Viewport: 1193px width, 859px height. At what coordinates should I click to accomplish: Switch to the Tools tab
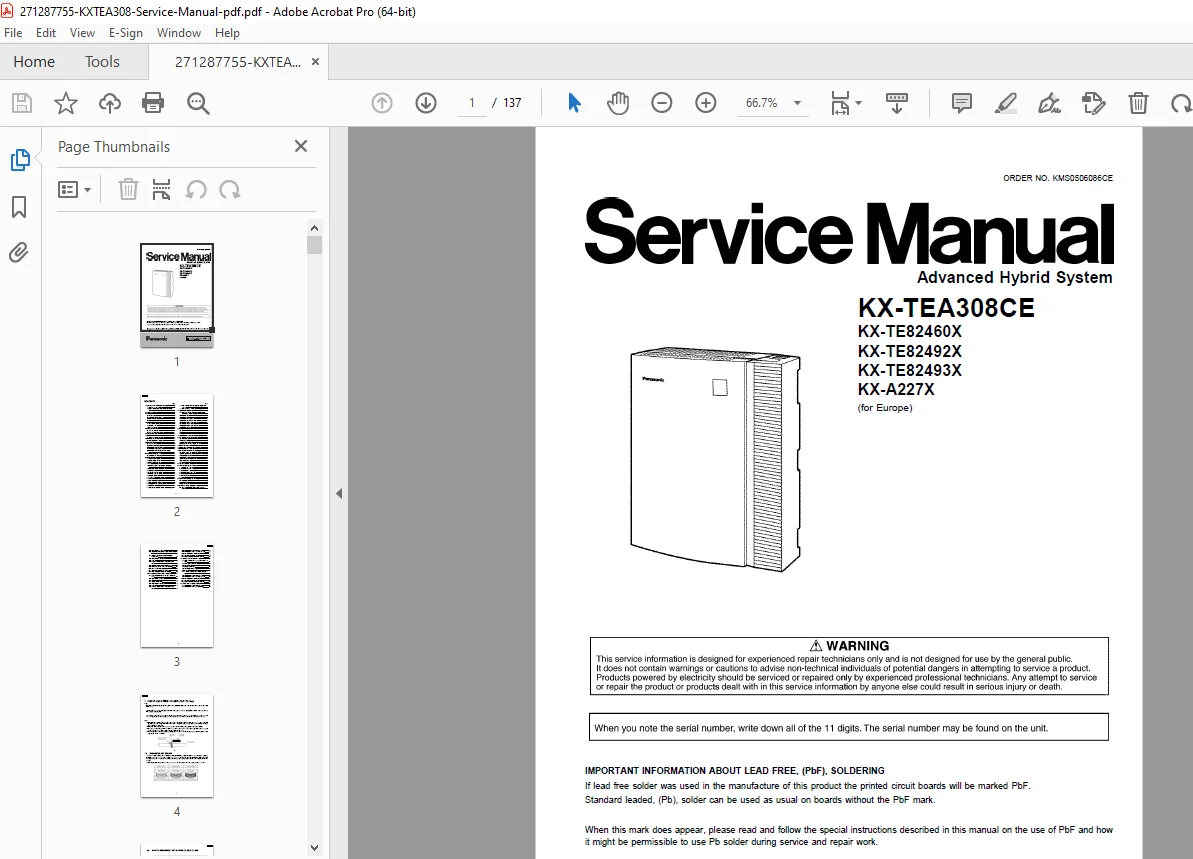102,62
